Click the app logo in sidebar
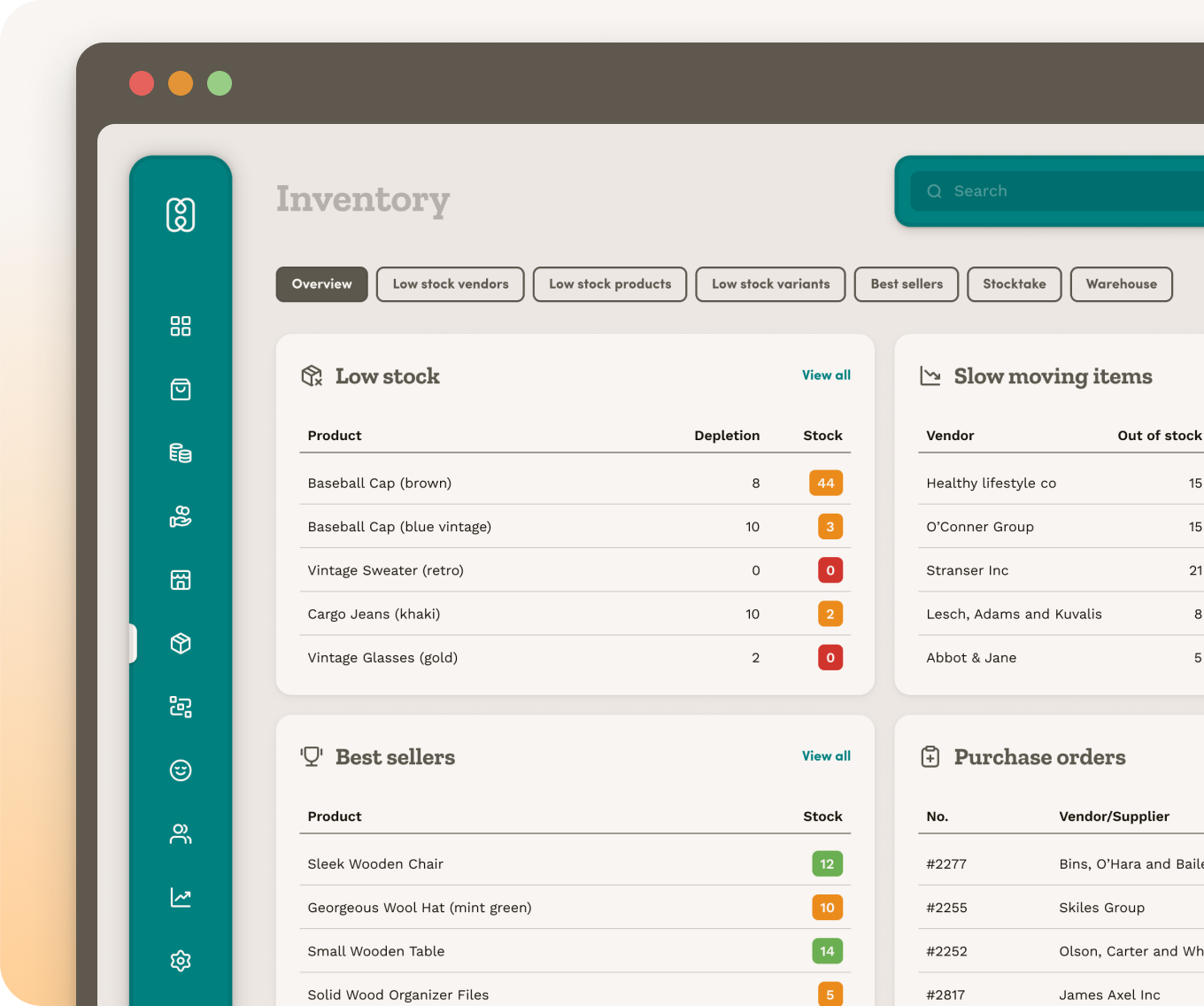This screenshot has height=1006, width=1204. coord(181,215)
